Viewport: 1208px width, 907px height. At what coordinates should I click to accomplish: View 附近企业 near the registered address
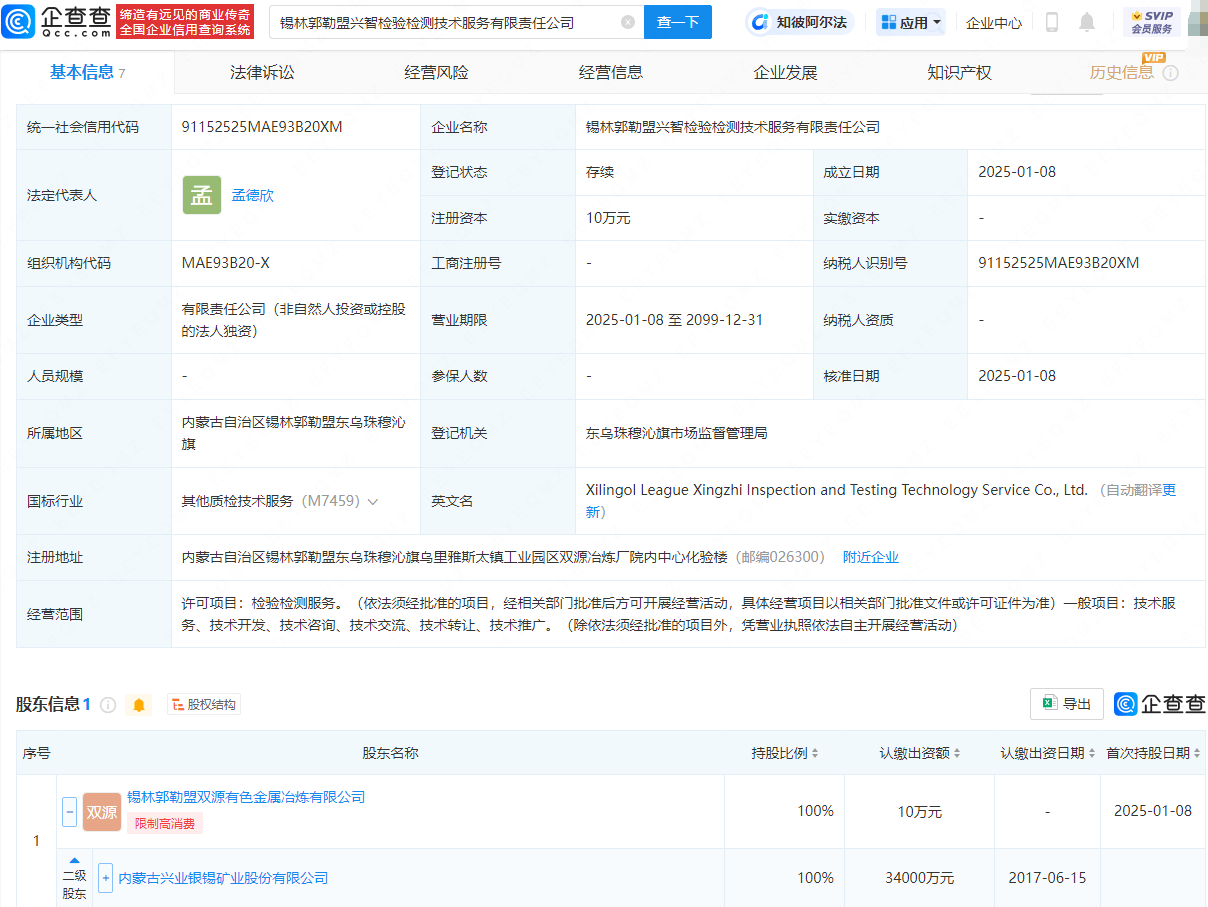point(871,557)
